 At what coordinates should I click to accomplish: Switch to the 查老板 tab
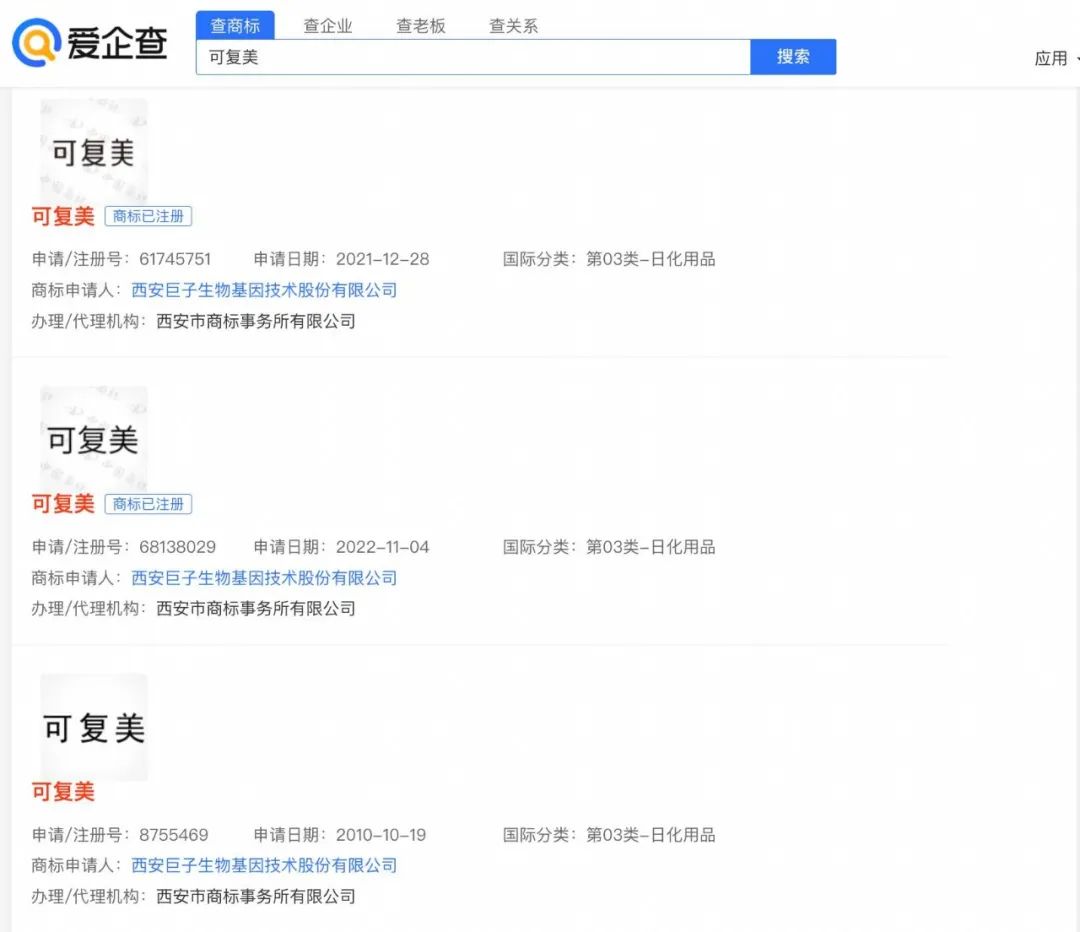click(x=421, y=26)
